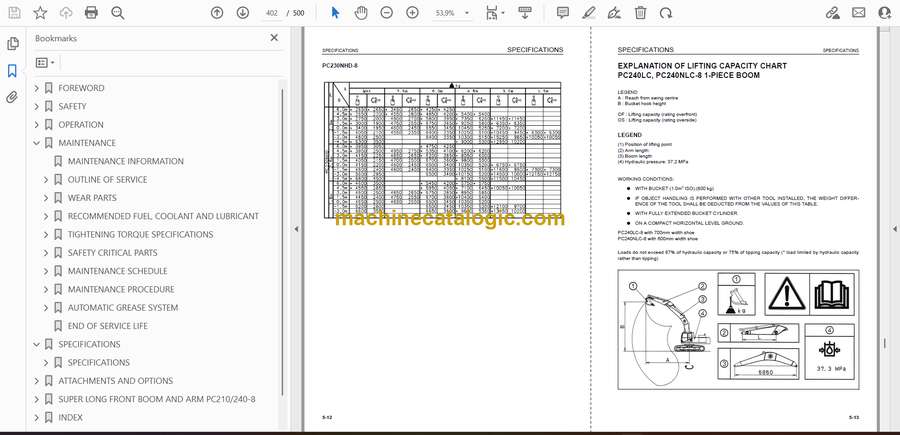
Task: Open the Attachments paperclip panel
Action: click(12, 97)
